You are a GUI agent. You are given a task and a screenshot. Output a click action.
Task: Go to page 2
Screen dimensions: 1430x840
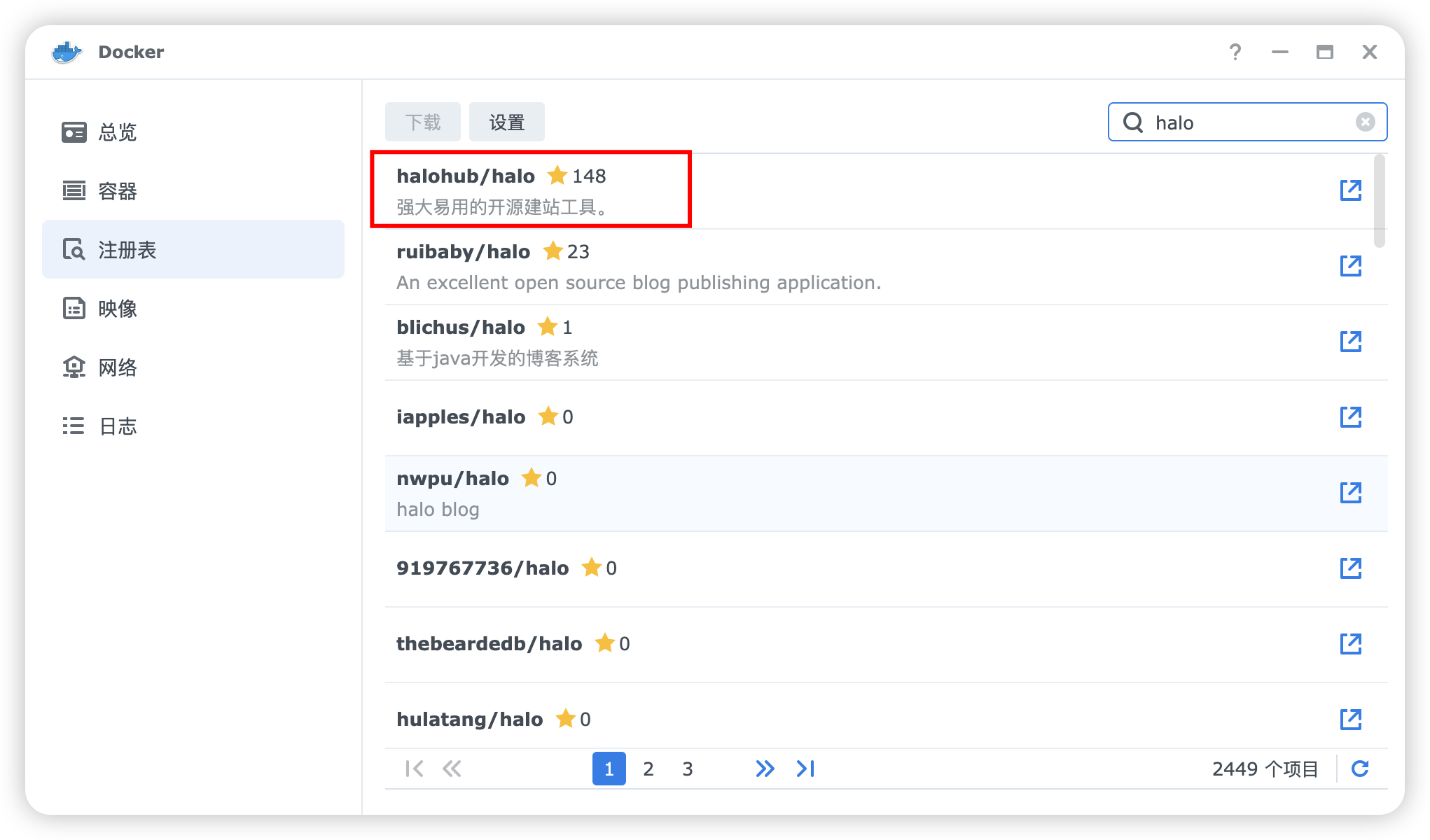pos(648,769)
